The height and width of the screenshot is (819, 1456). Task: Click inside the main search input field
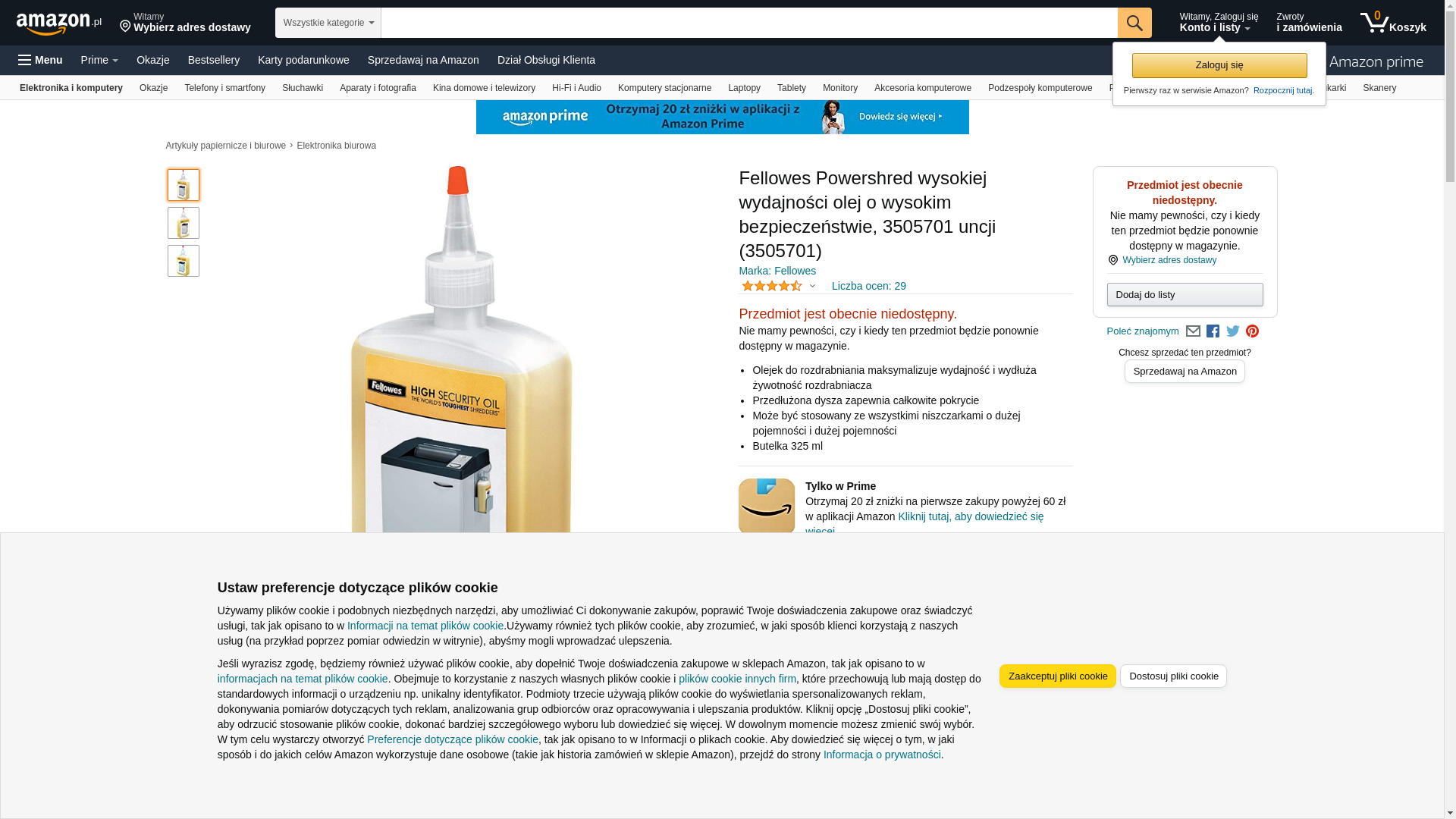[749, 23]
